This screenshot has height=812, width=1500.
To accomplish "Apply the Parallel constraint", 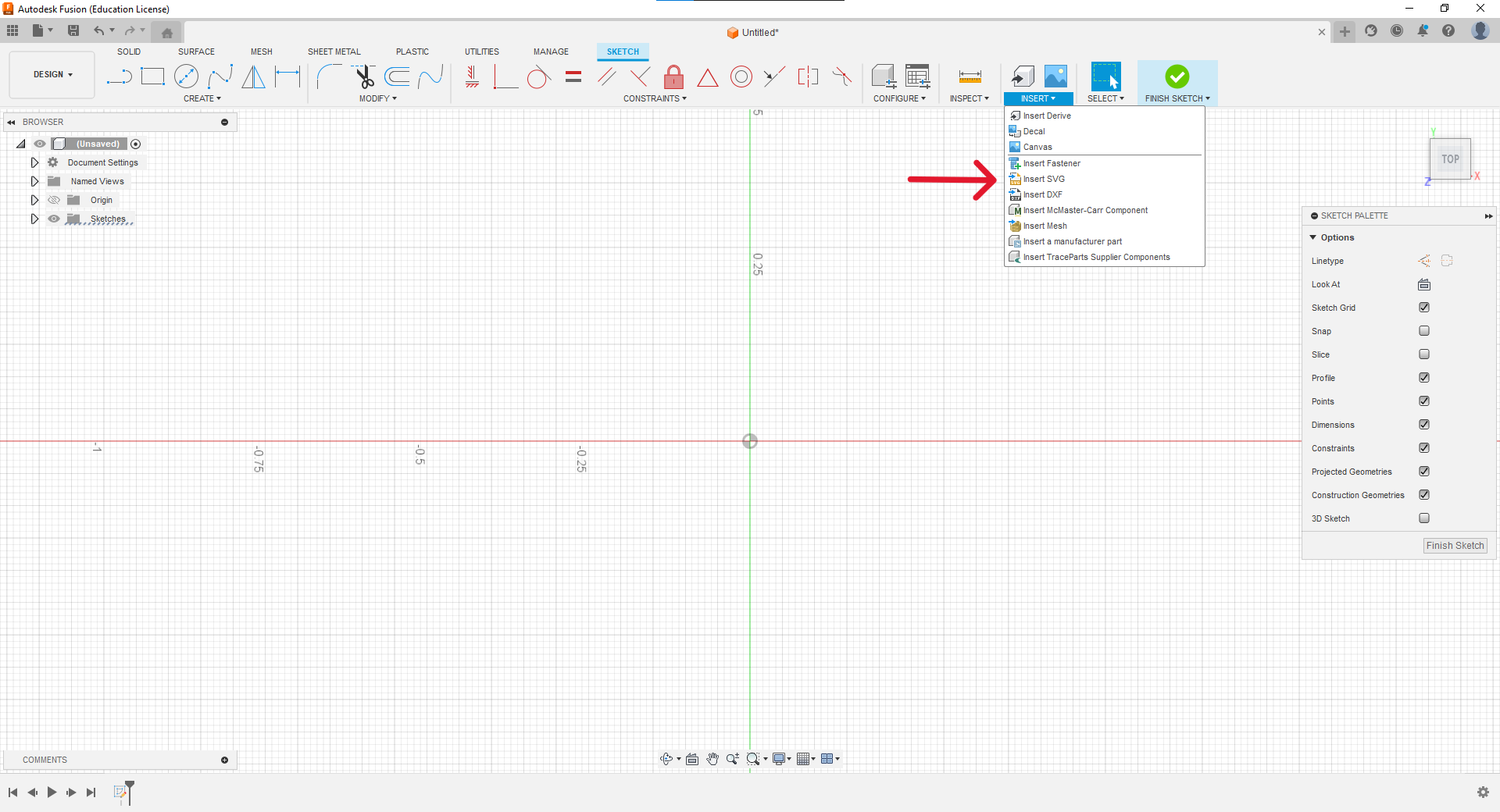I will [x=607, y=77].
